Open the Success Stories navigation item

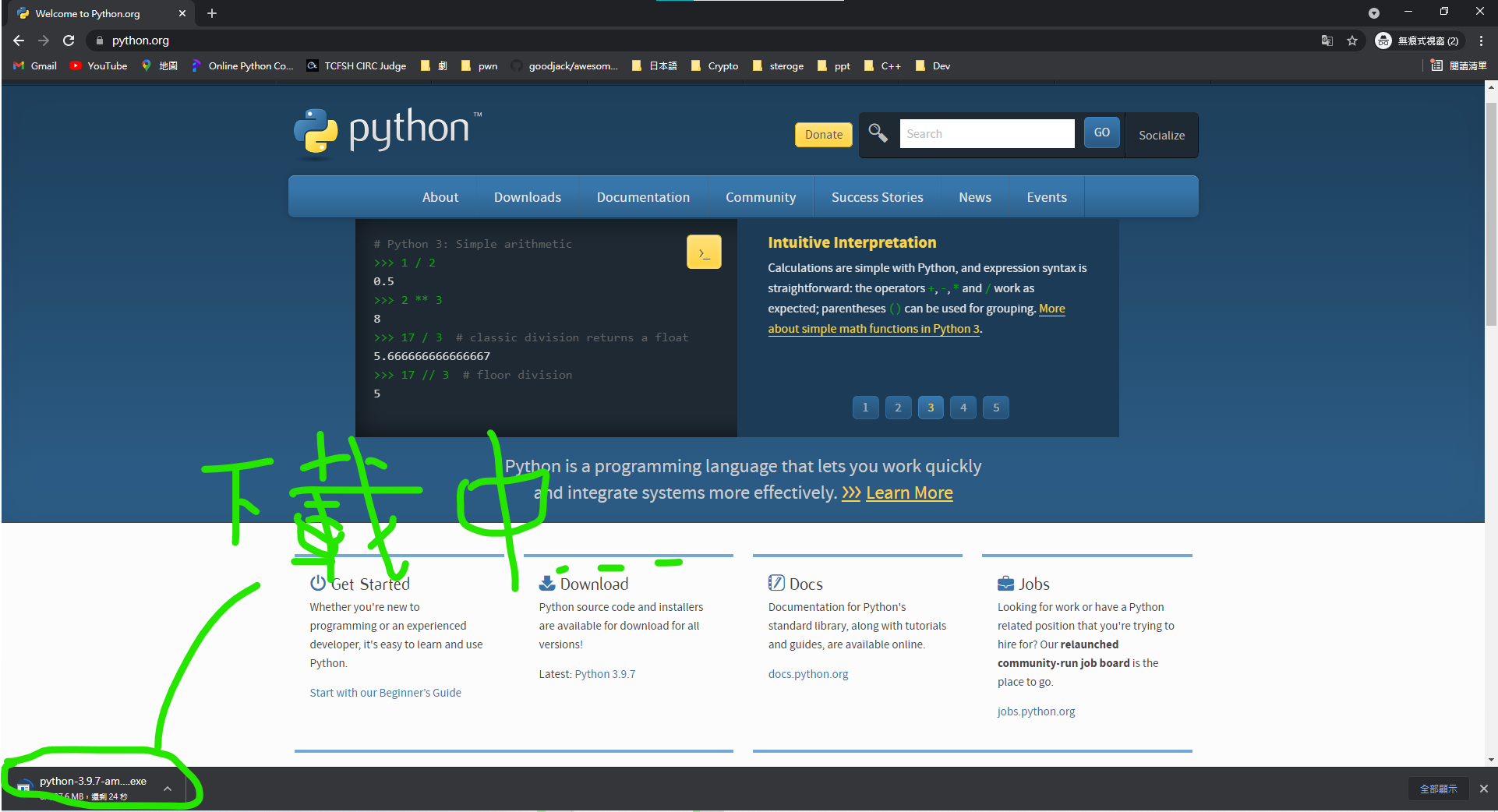point(878,197)
